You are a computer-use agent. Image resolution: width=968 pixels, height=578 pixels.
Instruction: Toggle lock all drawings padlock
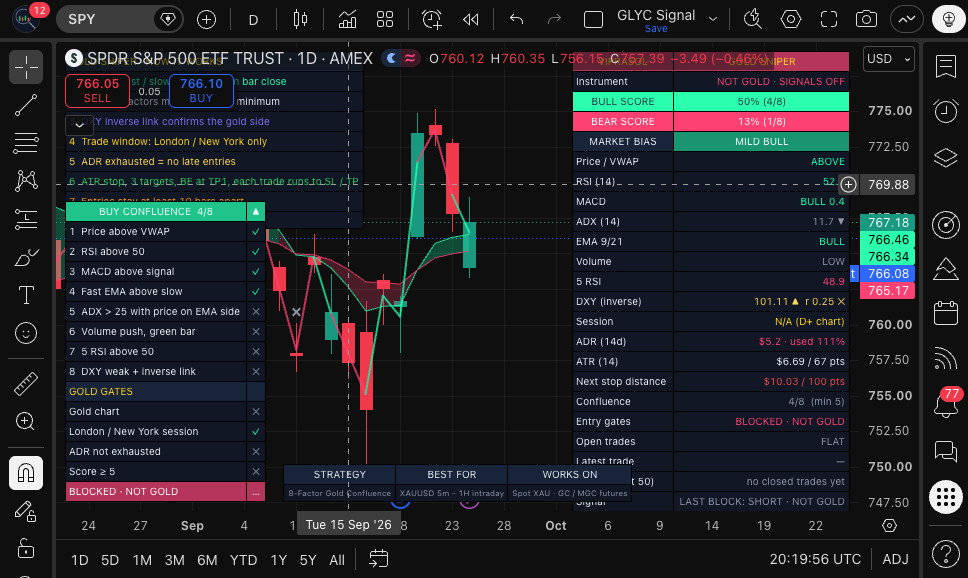26,549
